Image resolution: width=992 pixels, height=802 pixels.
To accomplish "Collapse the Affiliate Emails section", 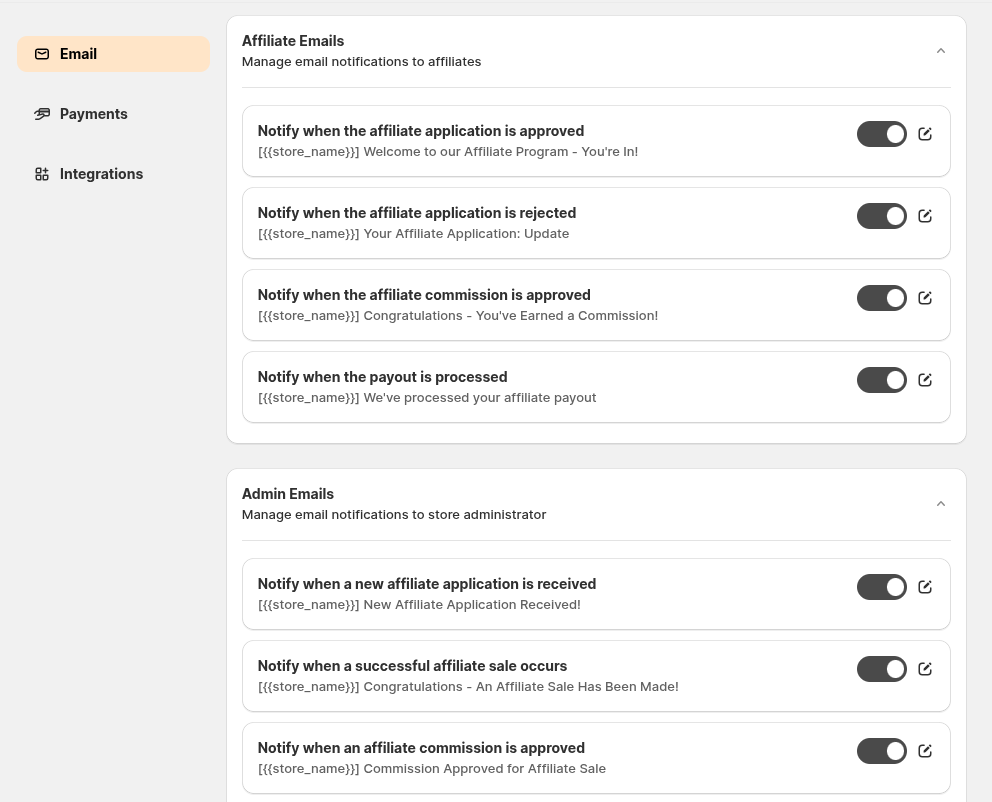I will coord(941,50).
